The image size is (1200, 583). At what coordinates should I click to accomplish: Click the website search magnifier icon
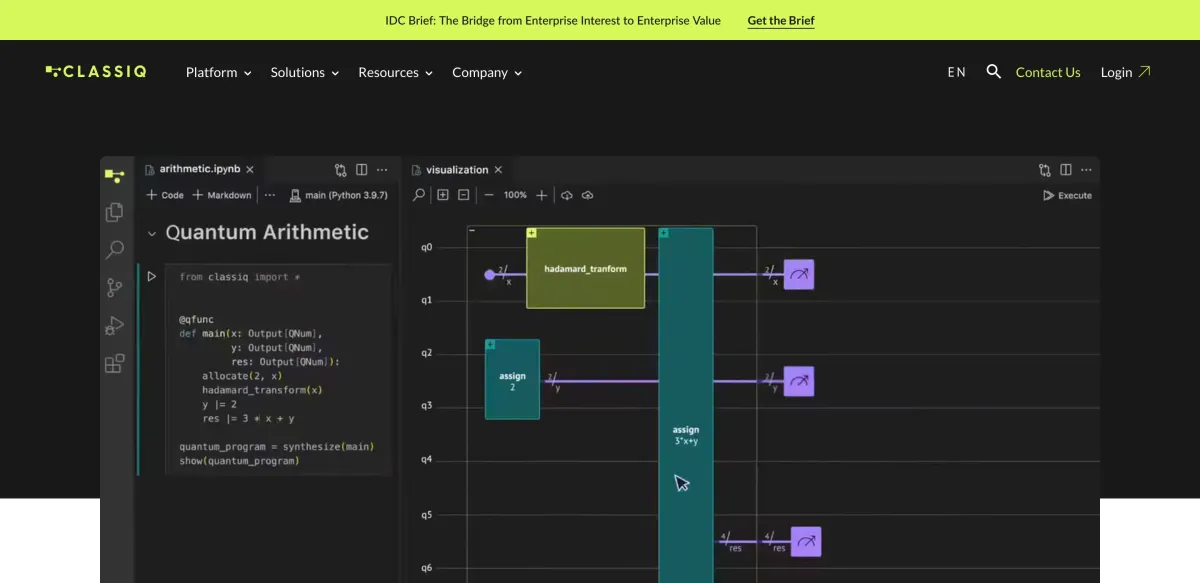click(993, 72)
